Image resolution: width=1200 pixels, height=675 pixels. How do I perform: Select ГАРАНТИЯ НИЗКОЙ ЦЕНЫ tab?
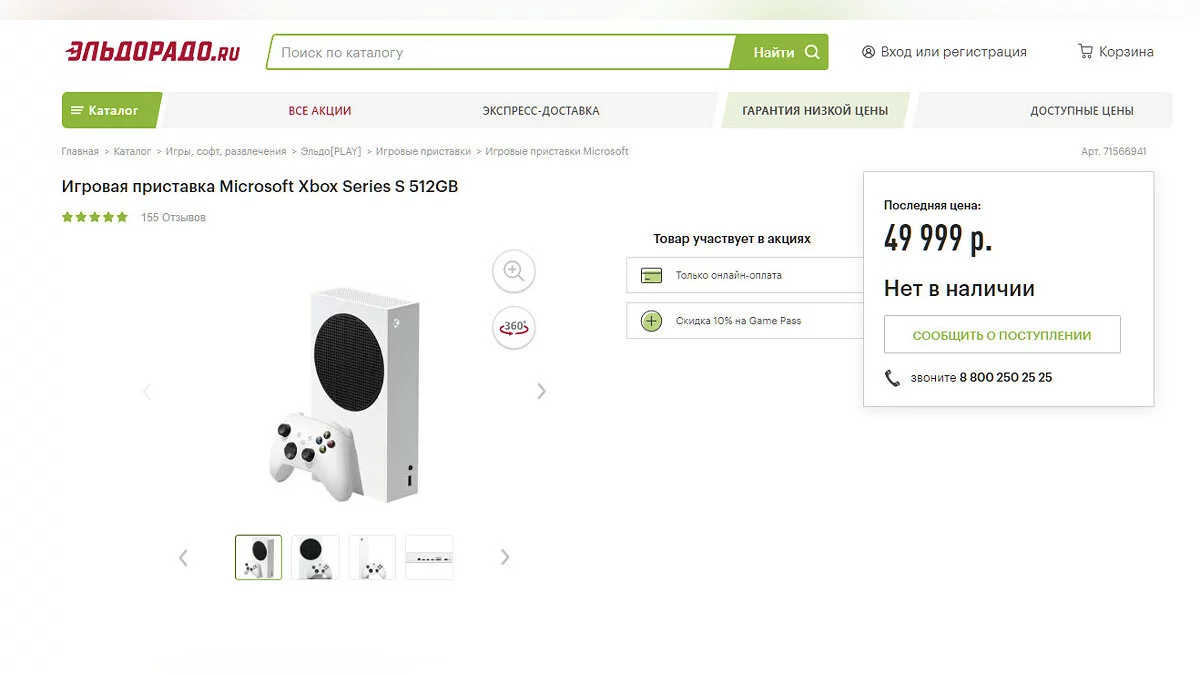[815, 111]
